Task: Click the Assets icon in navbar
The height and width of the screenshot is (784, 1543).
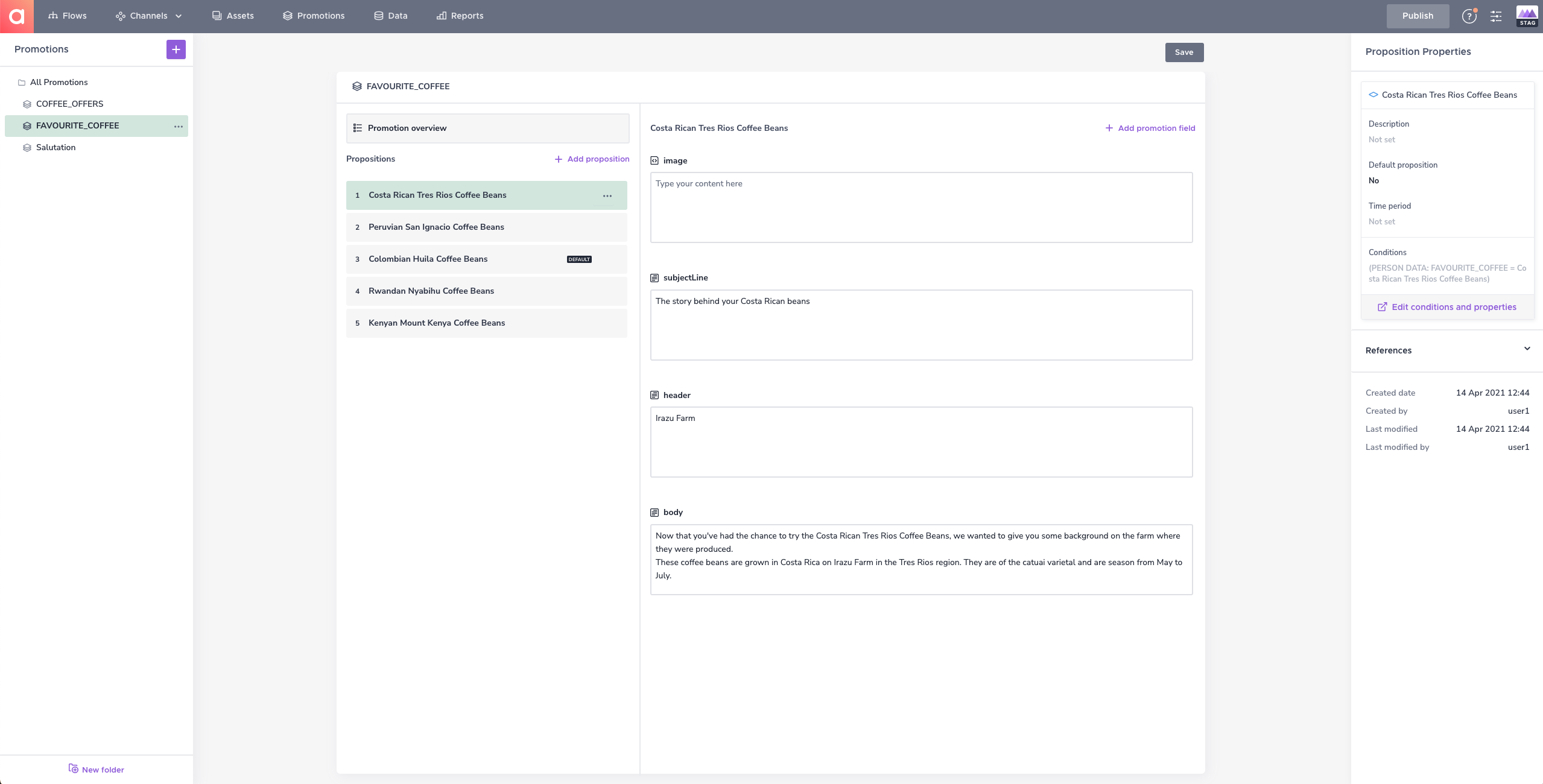Action: tap(217, 16)
